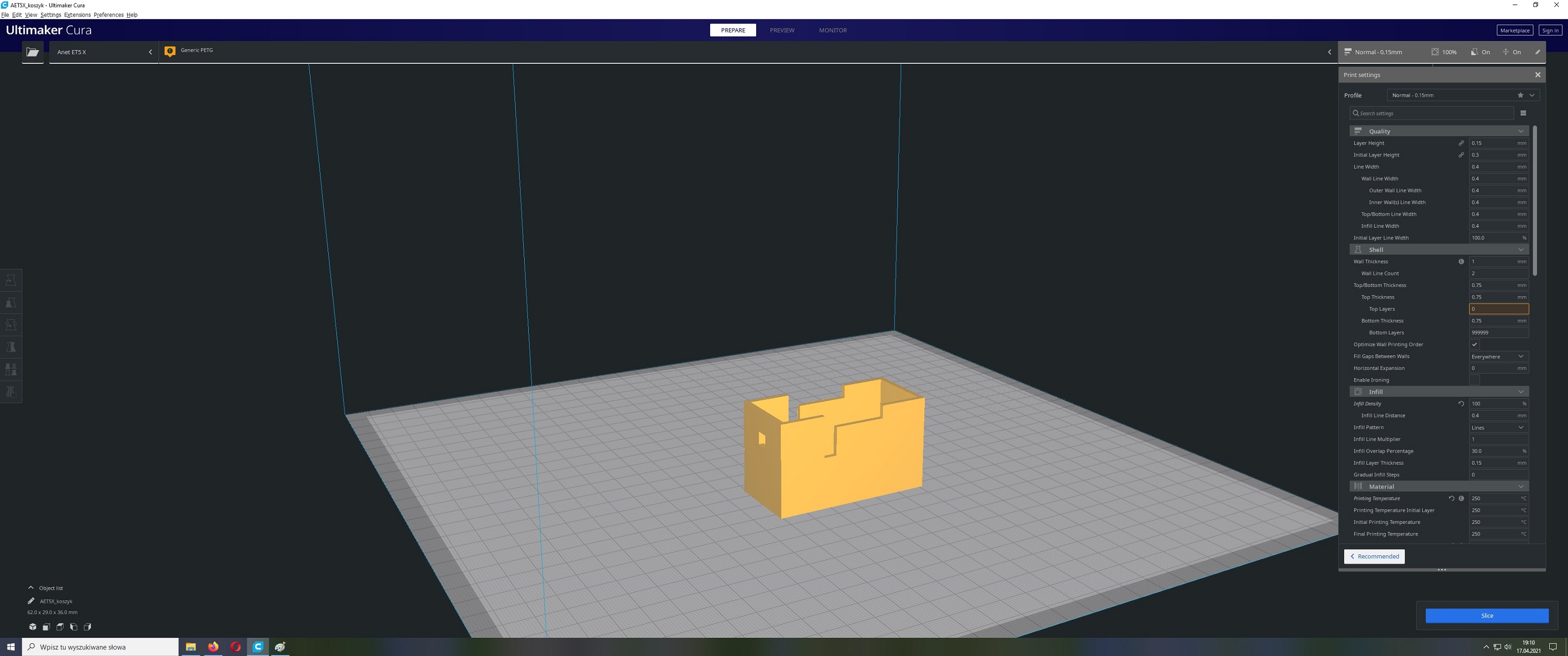Click formula icon beside Wall Thickness
The width and height of the screenshot is (1568, 656).
tap(1461, 262)
